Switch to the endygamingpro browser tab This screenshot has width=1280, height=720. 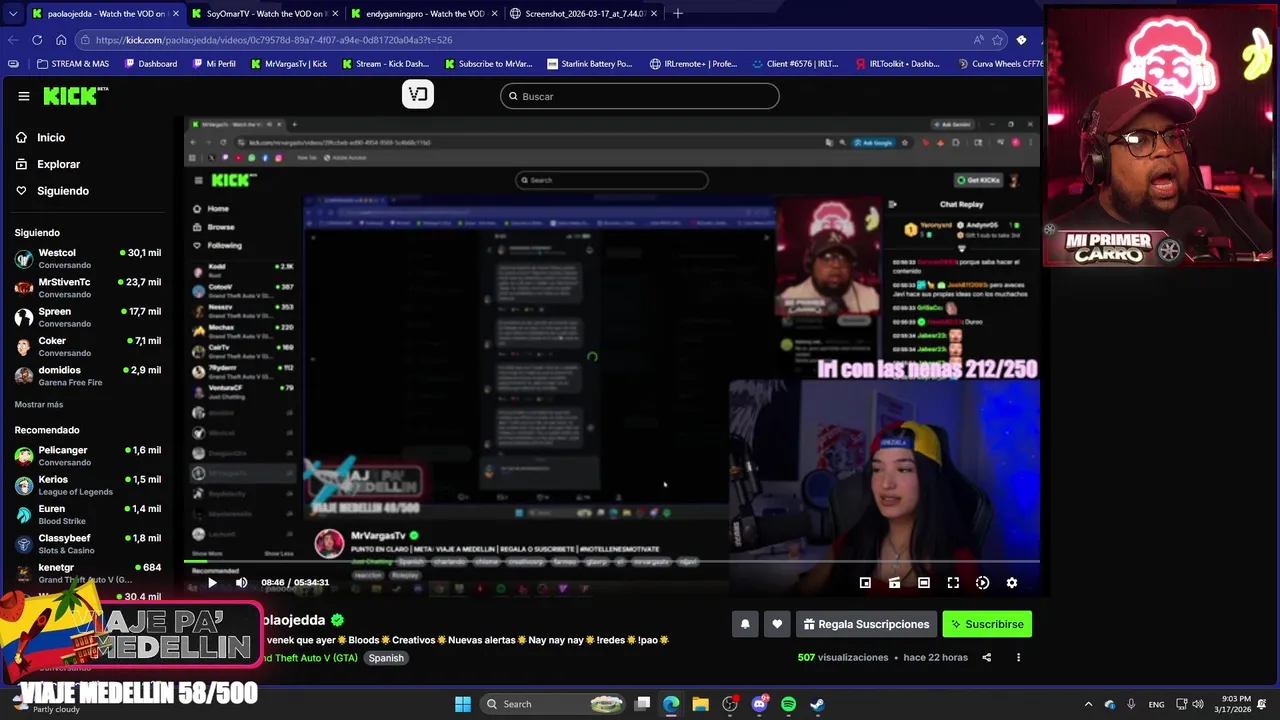click(x=424, y=14)
